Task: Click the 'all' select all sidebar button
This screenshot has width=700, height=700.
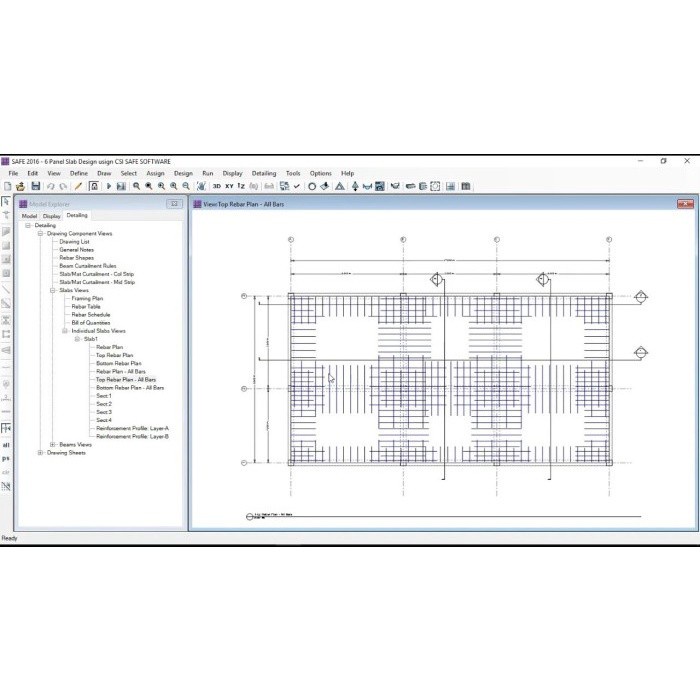Action: pyautogui.click(x=6, y=445)
